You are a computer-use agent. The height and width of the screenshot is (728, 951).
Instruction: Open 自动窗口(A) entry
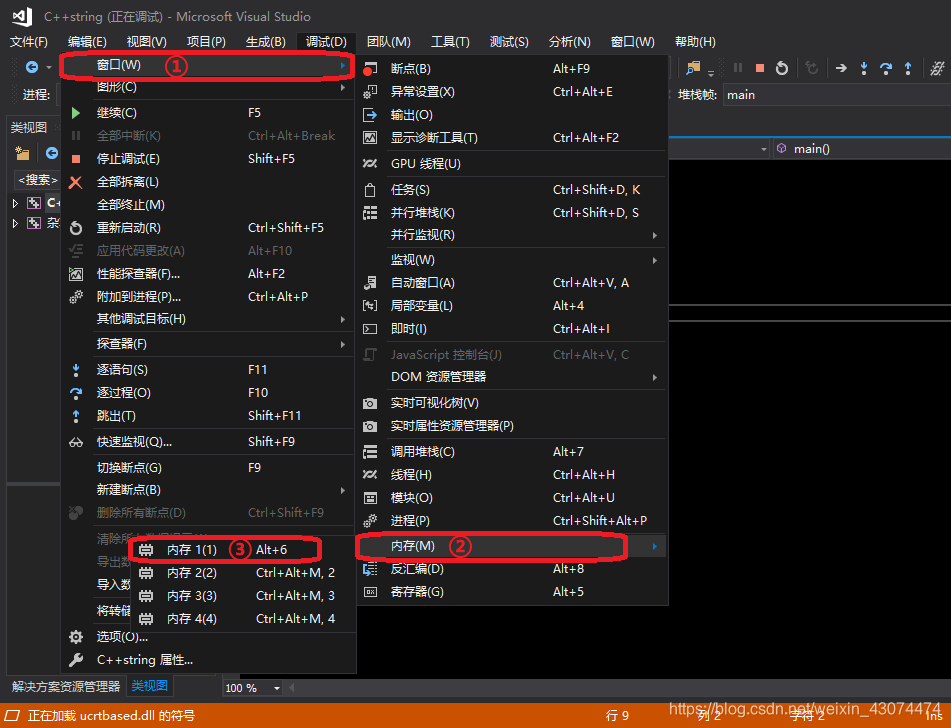[512, 283]
